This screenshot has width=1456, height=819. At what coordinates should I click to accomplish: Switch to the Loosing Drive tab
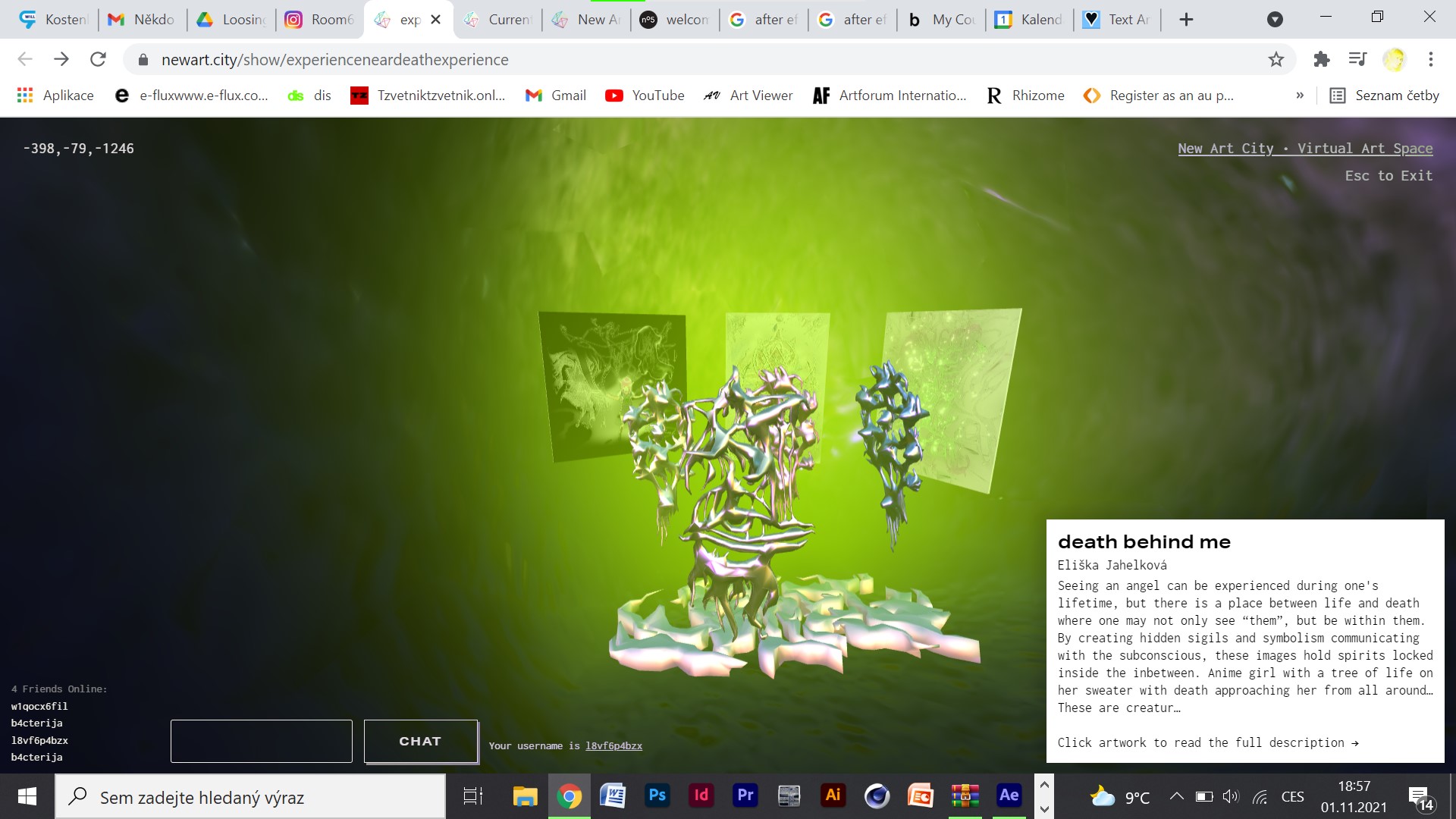(231, 20)
